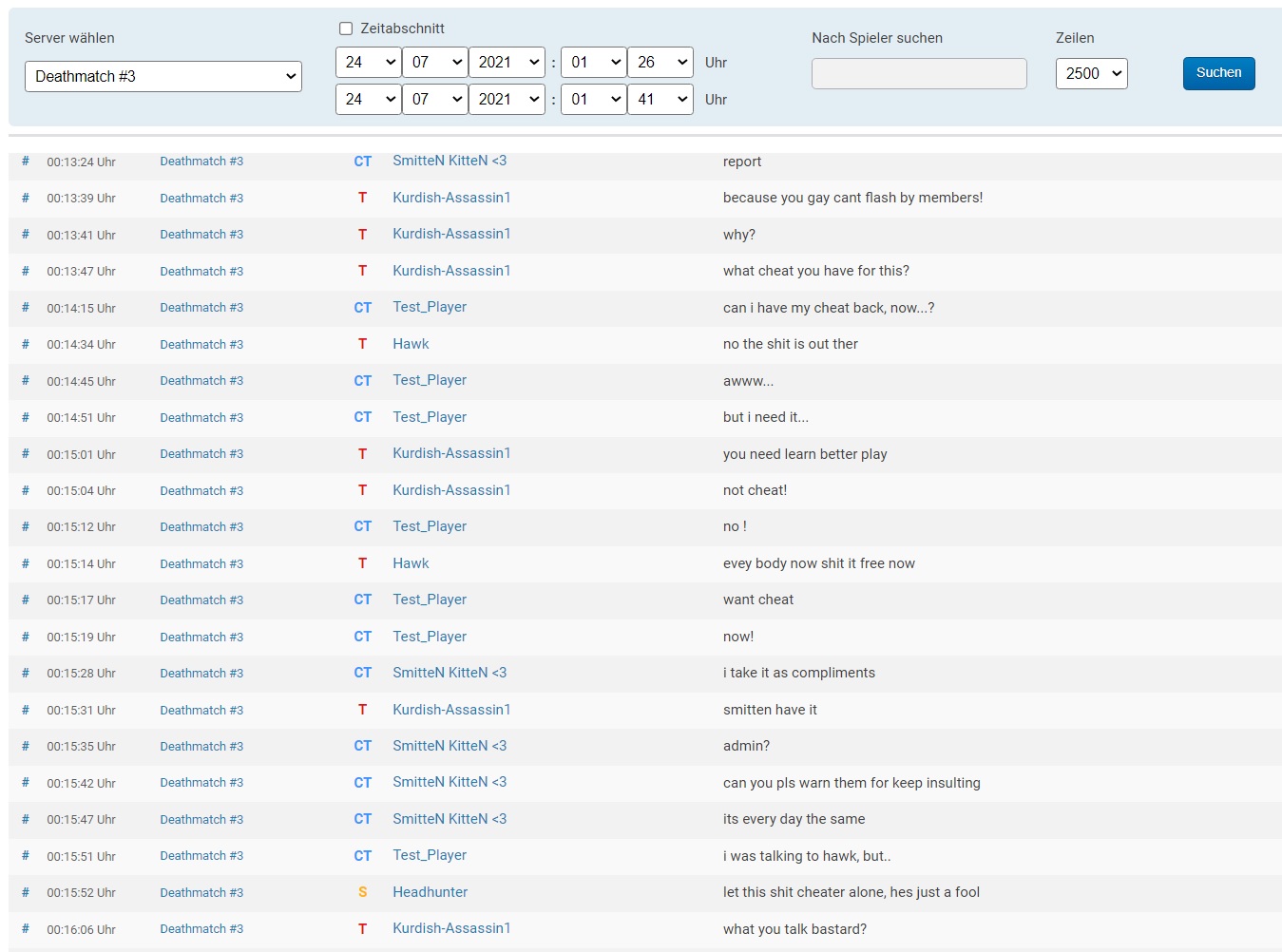
Task: Expand the end minute dropdown showing 41
Action: tap(660, 100)
